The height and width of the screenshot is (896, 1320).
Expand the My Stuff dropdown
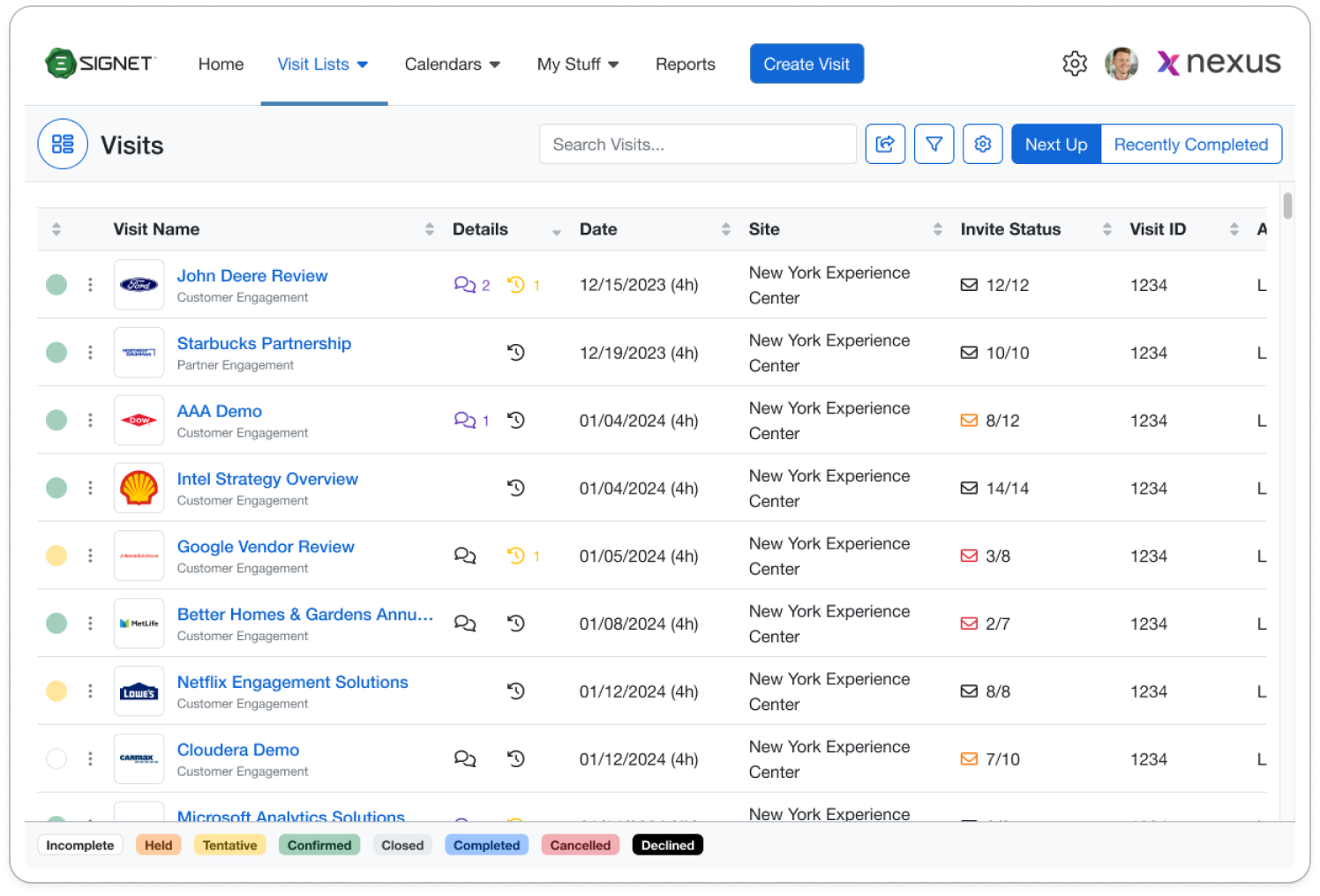[x=578, y=64]
